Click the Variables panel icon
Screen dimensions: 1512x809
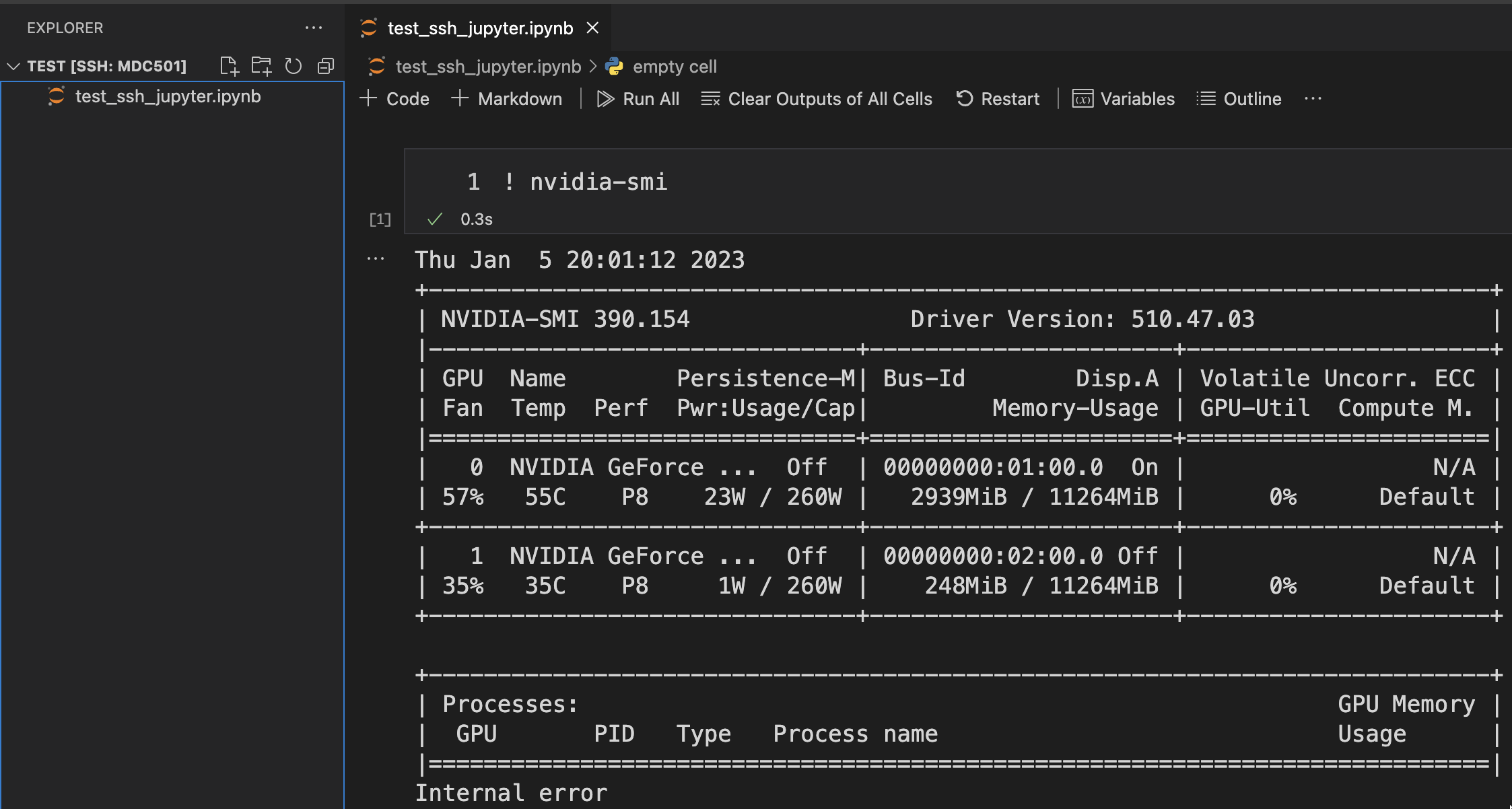1083,99
